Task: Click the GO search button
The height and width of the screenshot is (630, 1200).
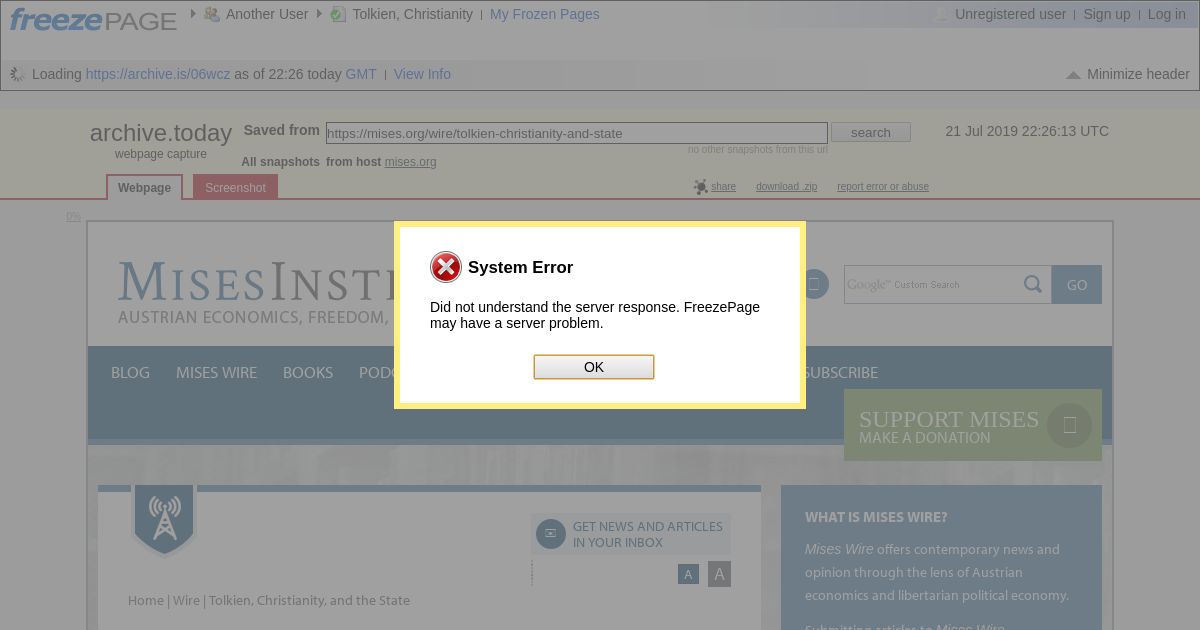Action: point(1077,284)
